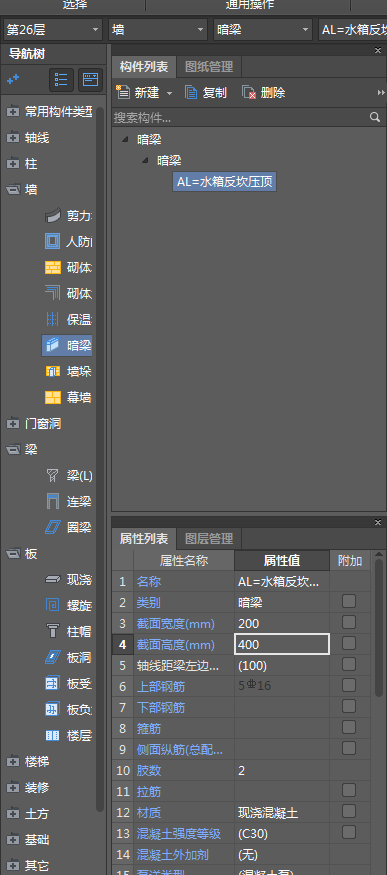Switch navigation tree to list view icon
Screen dimensions: 387x875
61,80
